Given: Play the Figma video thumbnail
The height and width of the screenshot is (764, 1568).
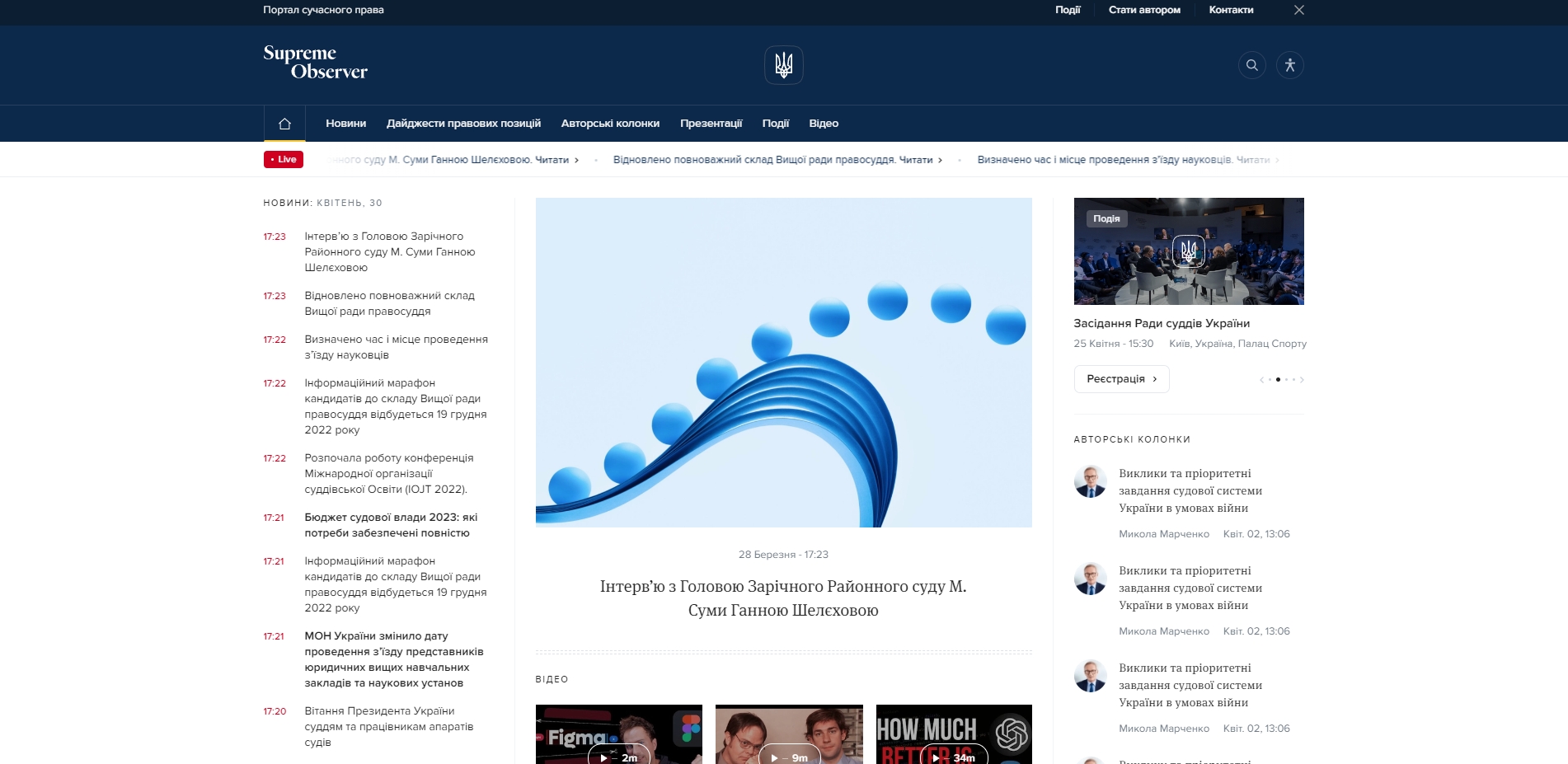Looking at the screenshot, I should click(x=619, y=734).
